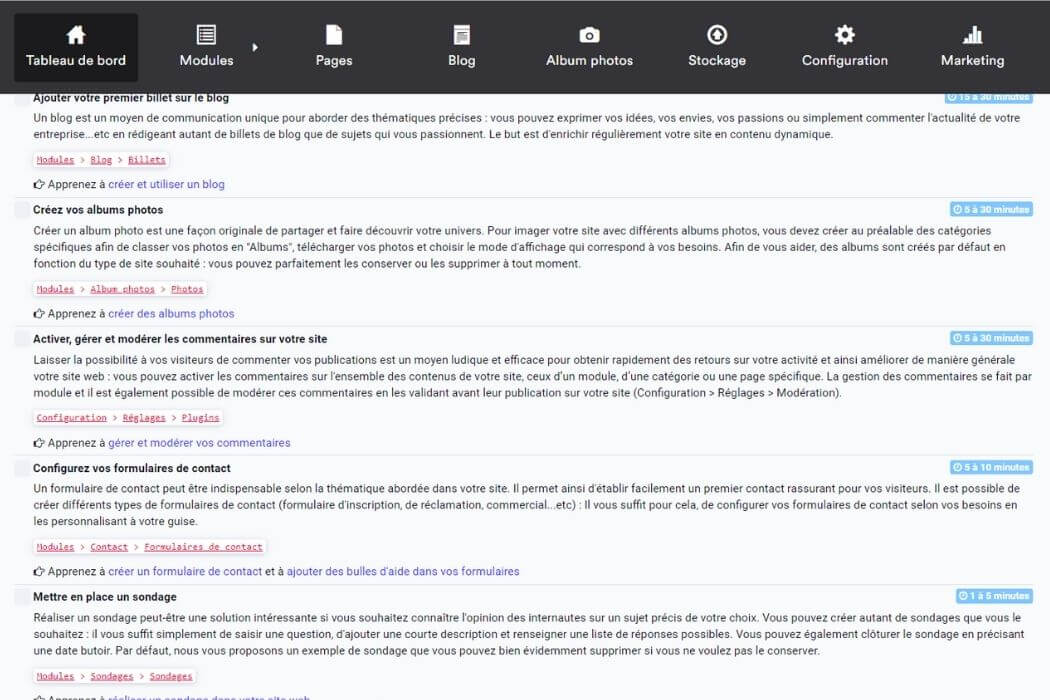Open the Tableau de bord home icon

pos(75,33)
